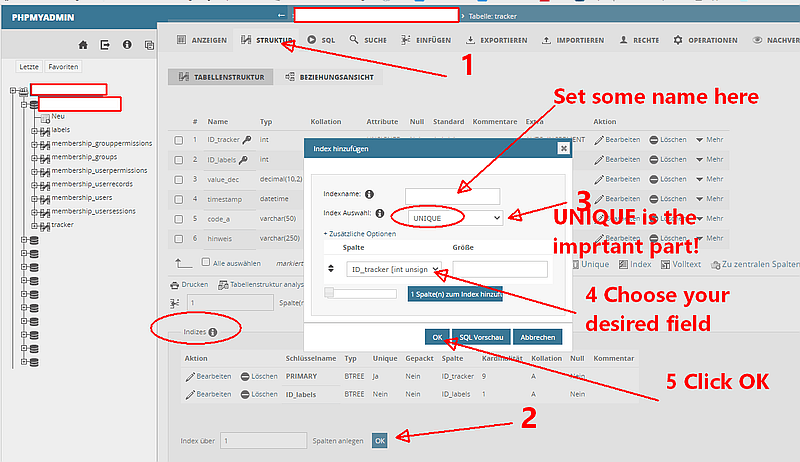This screenshot has width=800, height=462.
Task: Tick the Alle auswählen checkbox
Action: [x=206, y=262]
